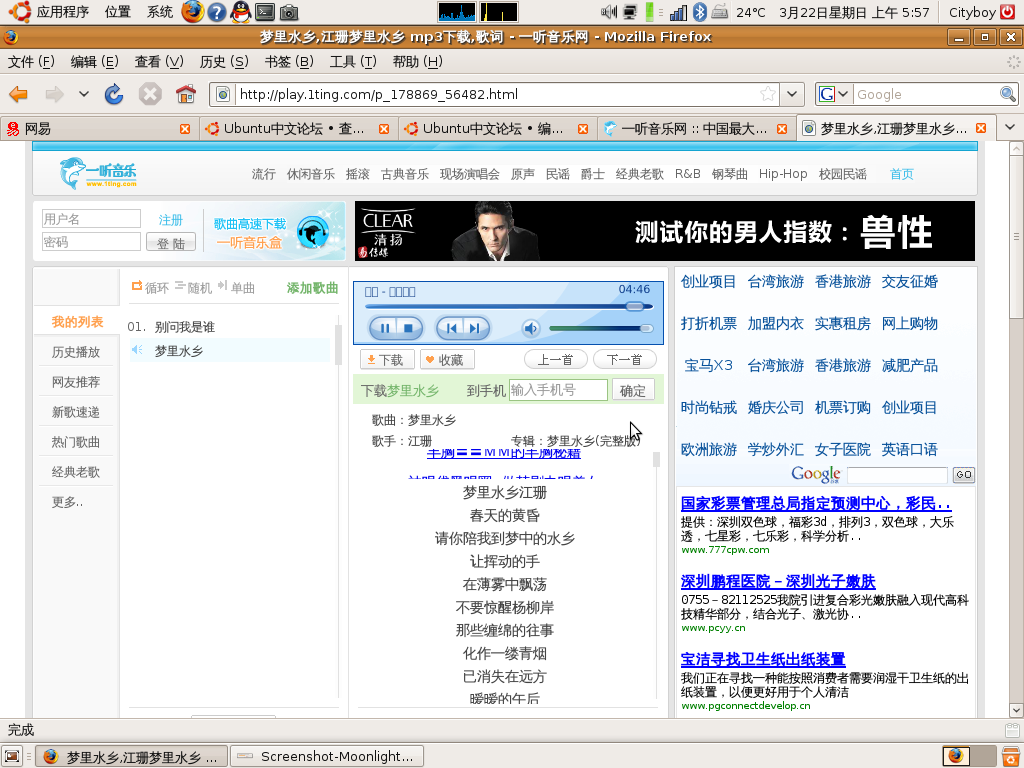The height and width of the screenshot is (768, 1024).
Task: Click the 登陆 login button
Action: [171, 243]
